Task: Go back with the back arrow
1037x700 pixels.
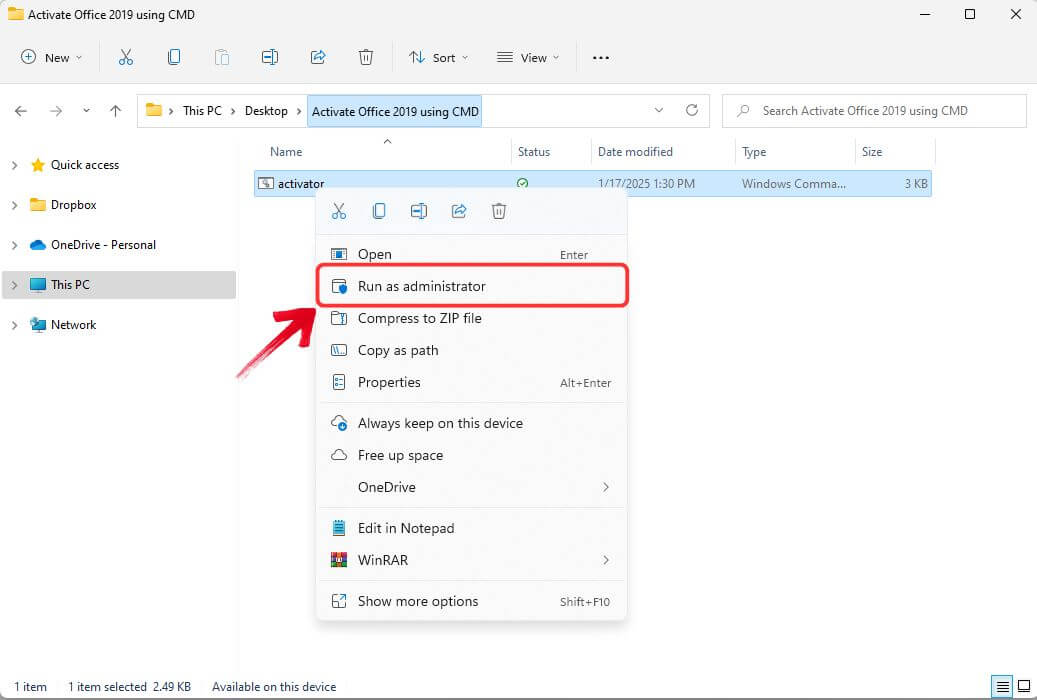Action: 21,111
